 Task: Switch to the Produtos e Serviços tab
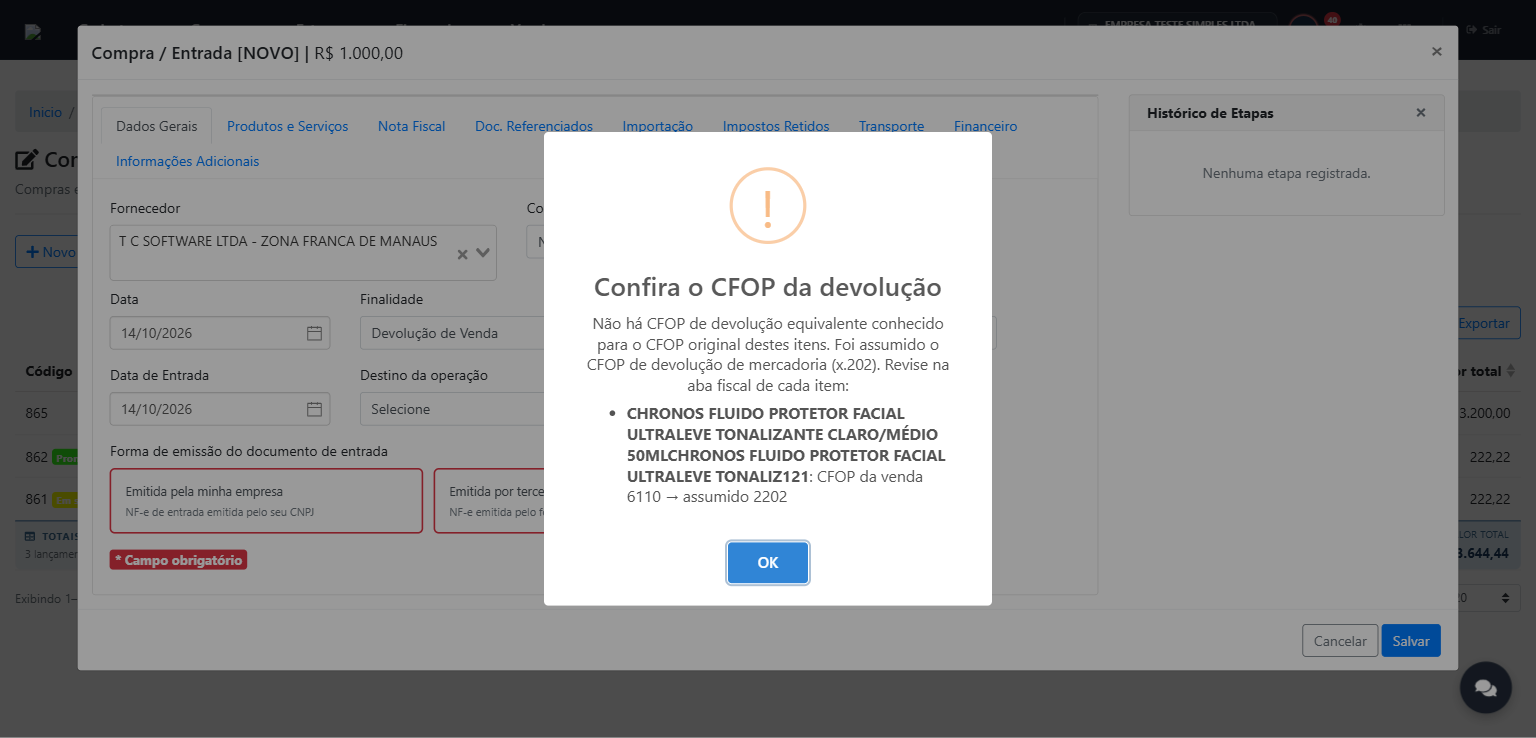287,126
